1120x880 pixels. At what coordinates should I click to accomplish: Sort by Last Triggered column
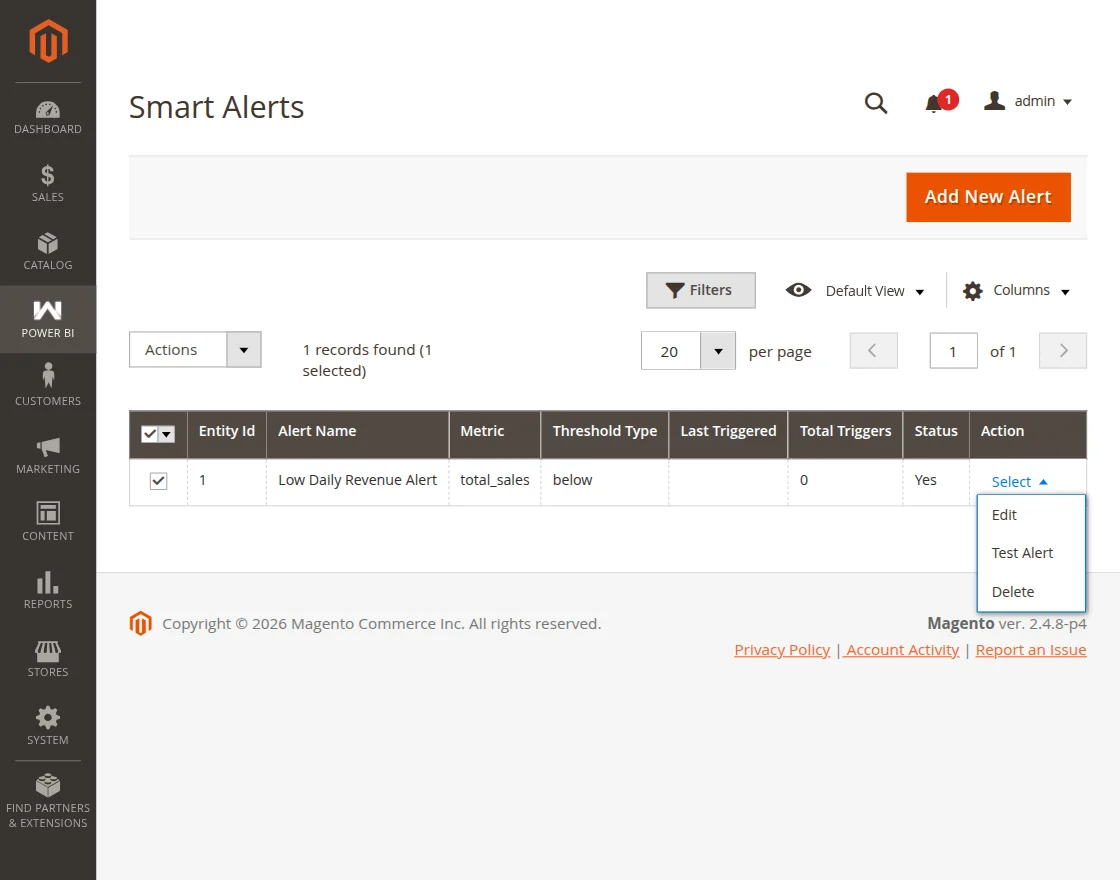point(728,434)
